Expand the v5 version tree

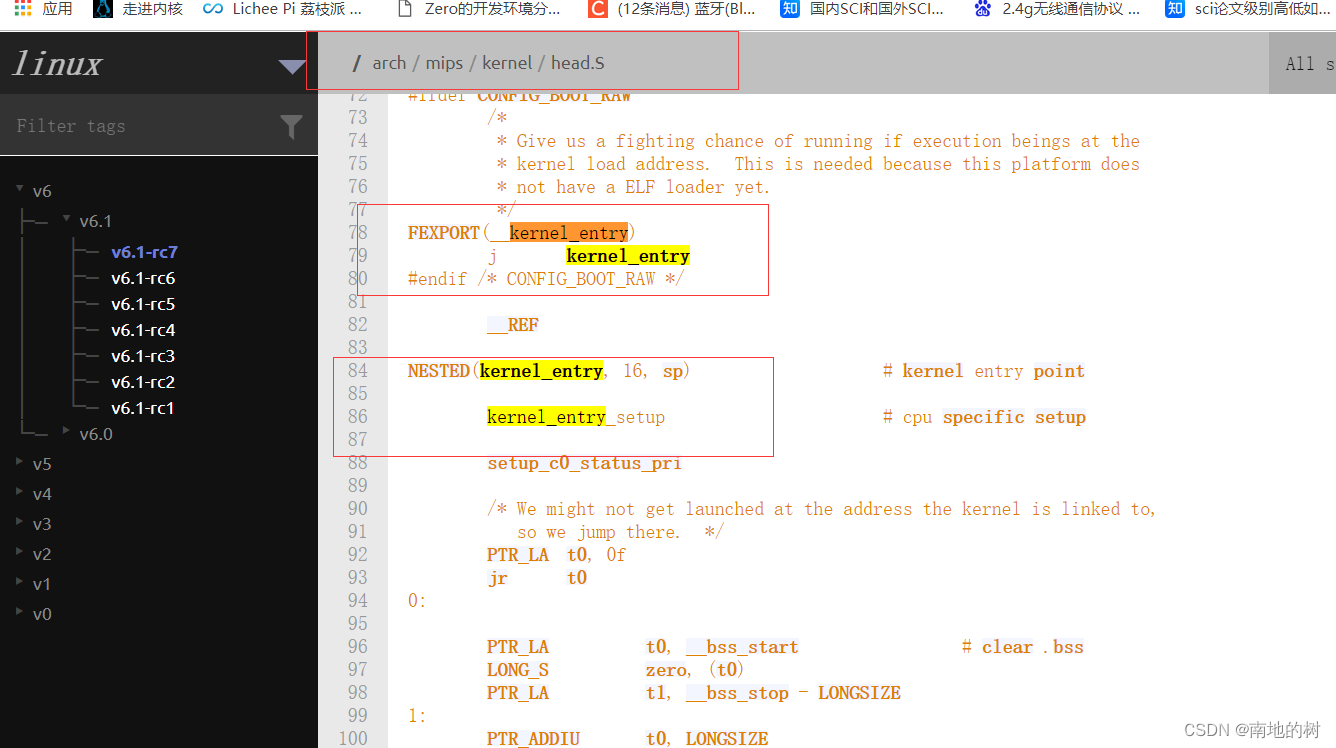point(20,462)
